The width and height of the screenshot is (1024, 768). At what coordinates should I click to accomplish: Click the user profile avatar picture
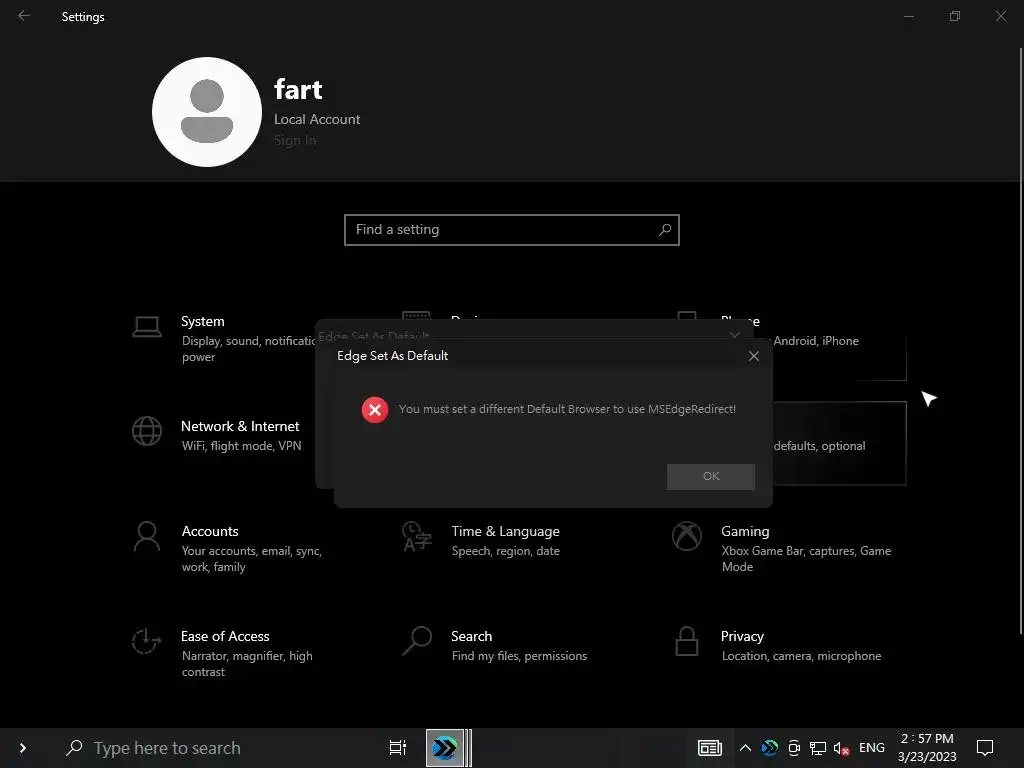(206, 112)
